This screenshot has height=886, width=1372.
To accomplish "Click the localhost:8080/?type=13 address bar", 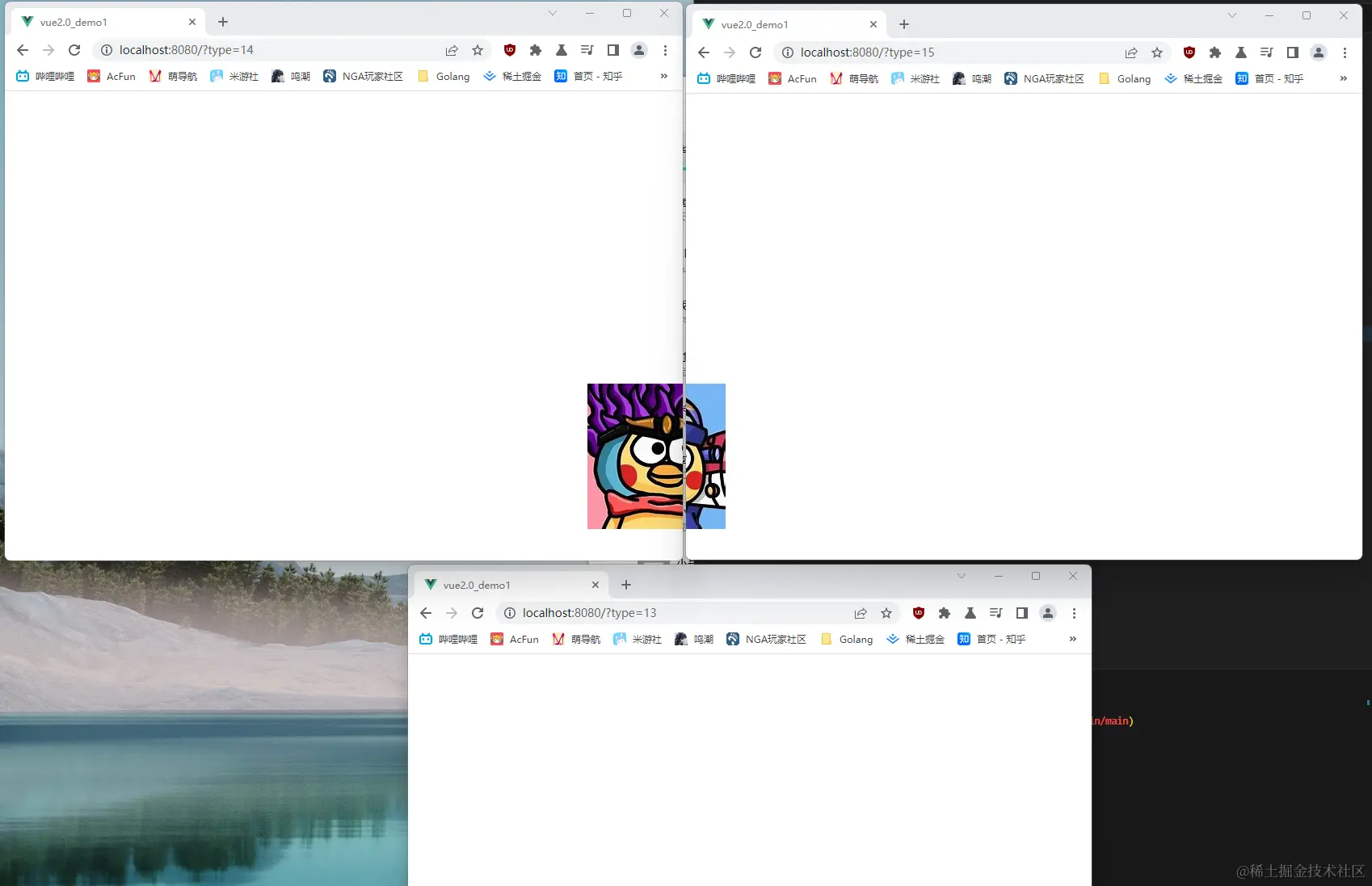I will coord(588,612).
